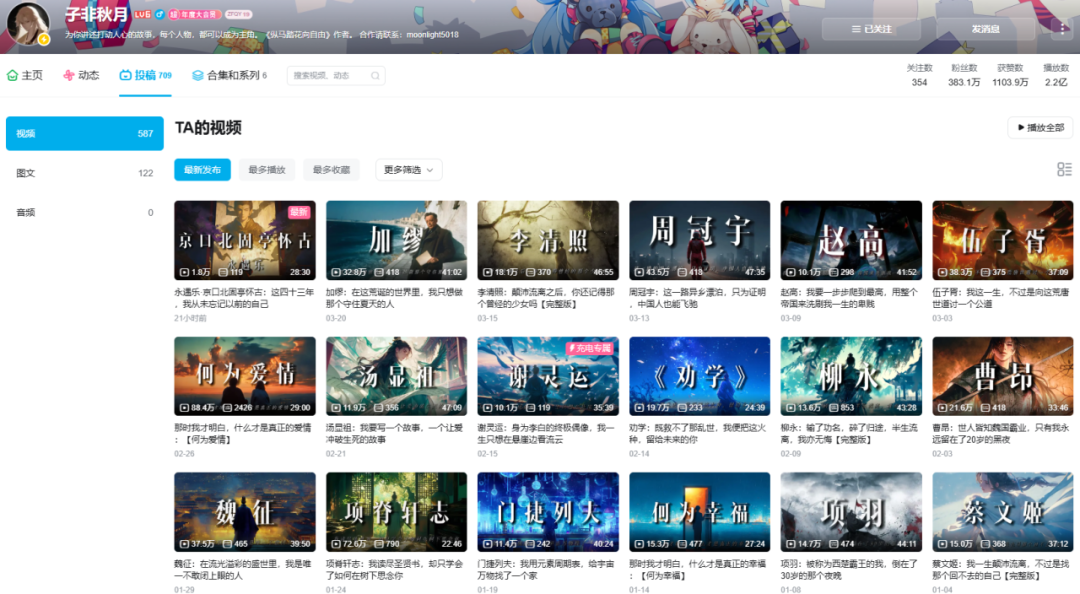Select the 最新发布 sort option
Viewport: 1080px width, 594px height.
click(202, 170)
